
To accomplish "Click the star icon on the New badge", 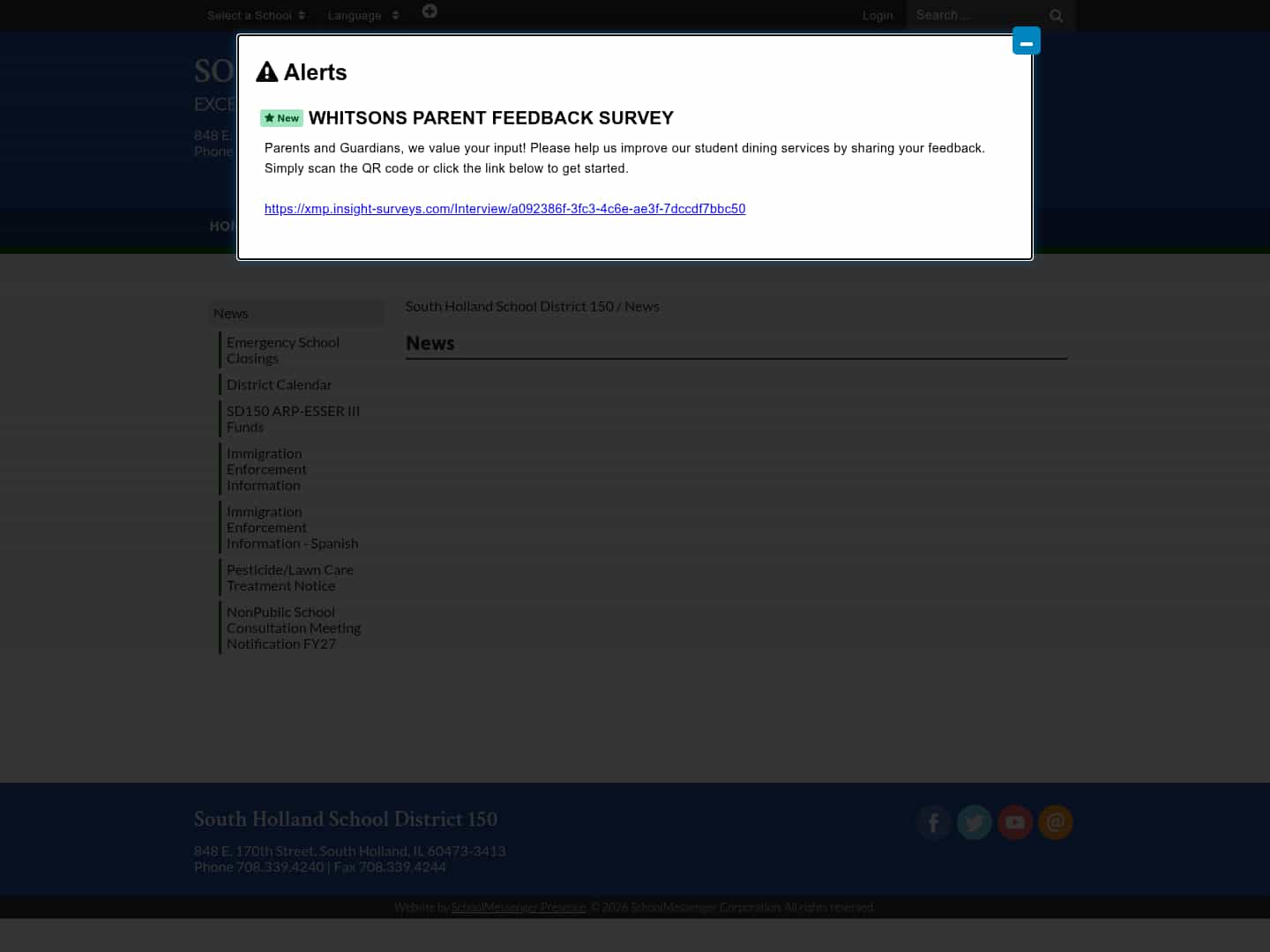I will 269,117.
